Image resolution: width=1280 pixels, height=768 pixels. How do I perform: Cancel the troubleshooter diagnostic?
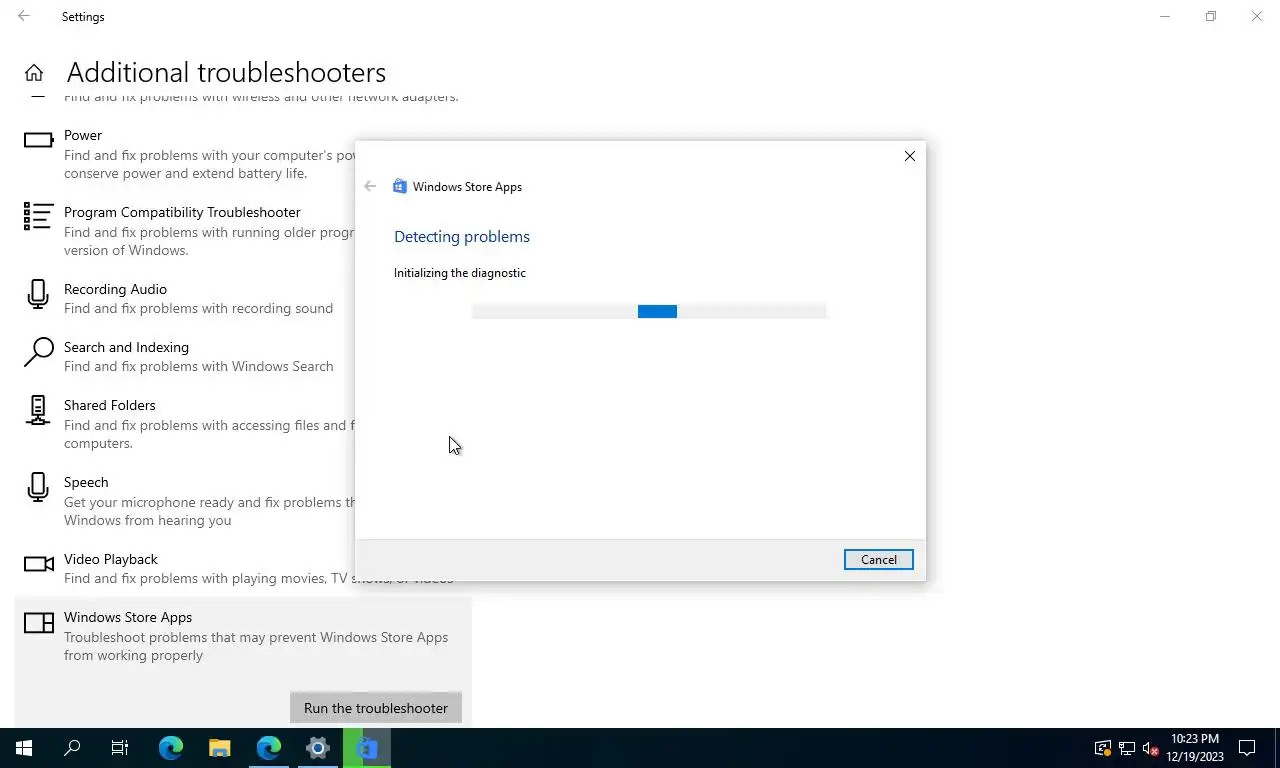[878, 560]
